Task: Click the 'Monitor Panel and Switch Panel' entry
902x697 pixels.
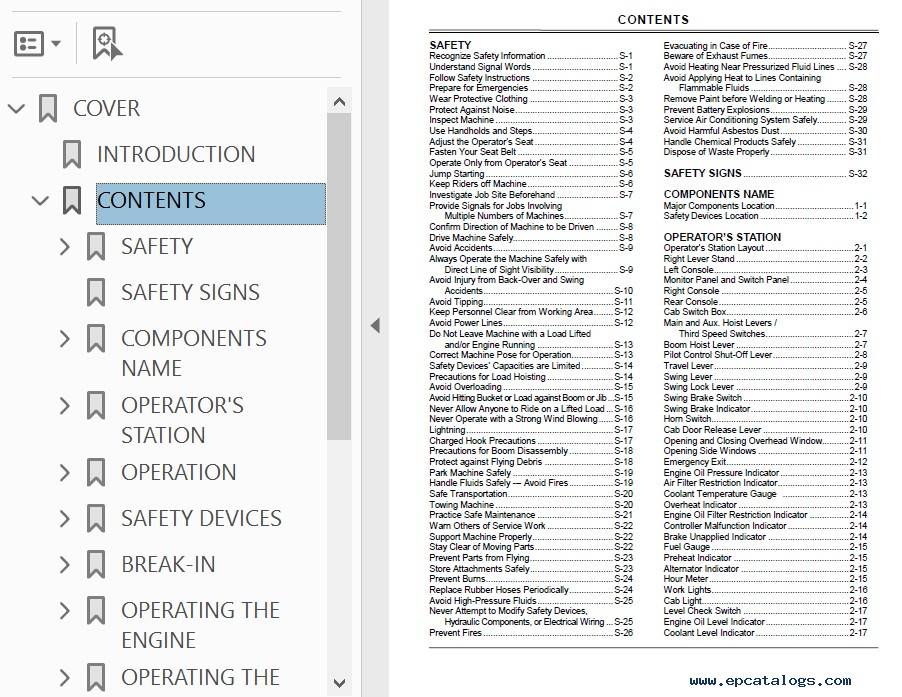Action: pyautogui.click(x=765, y=279)
